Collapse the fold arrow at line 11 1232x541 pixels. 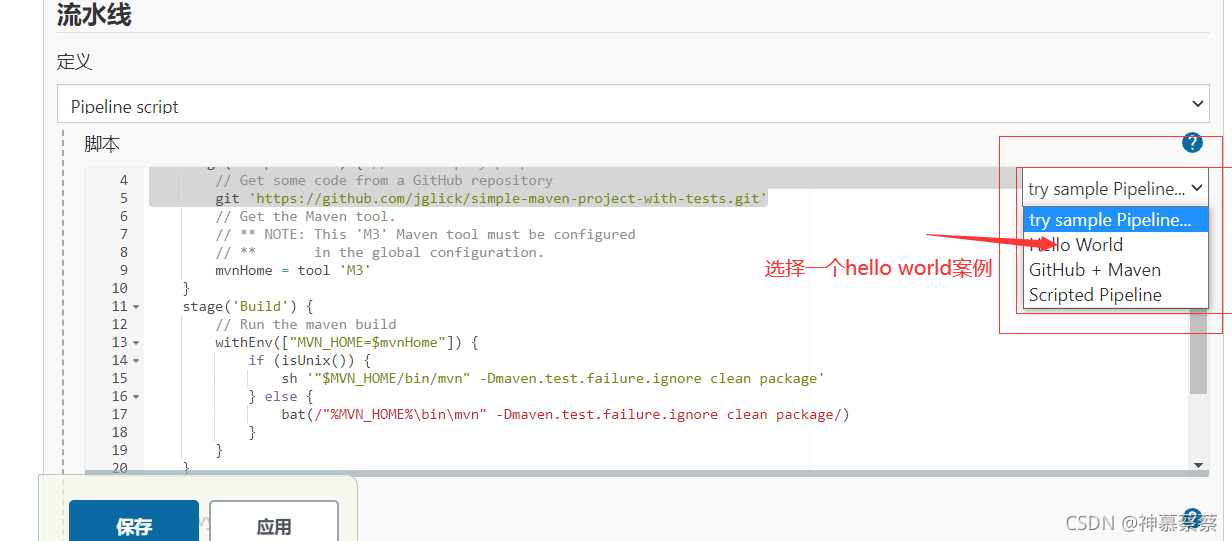pyautogui.click(x=136, y=307)
